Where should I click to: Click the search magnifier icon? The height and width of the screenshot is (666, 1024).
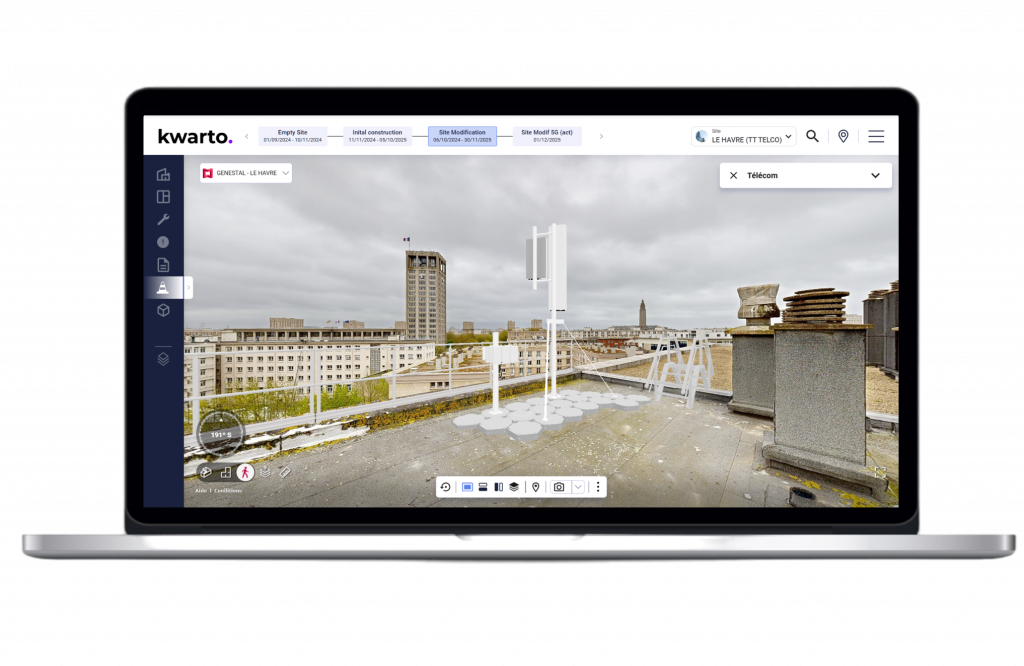812,136
